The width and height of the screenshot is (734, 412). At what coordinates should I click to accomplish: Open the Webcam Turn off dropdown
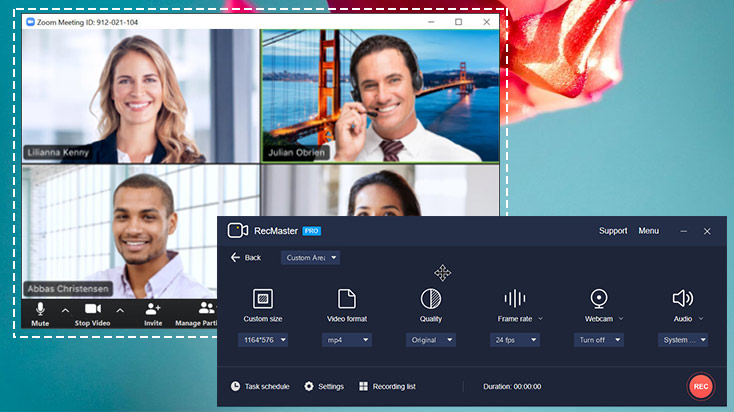click(599, 340)
